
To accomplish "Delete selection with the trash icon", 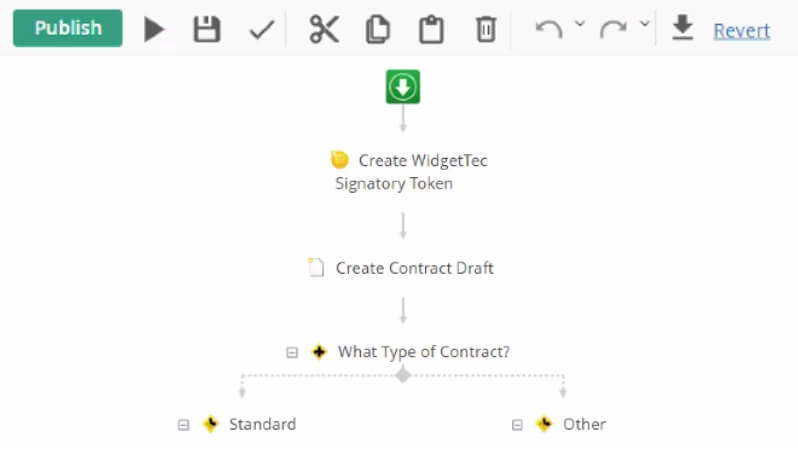I will 486,29.
